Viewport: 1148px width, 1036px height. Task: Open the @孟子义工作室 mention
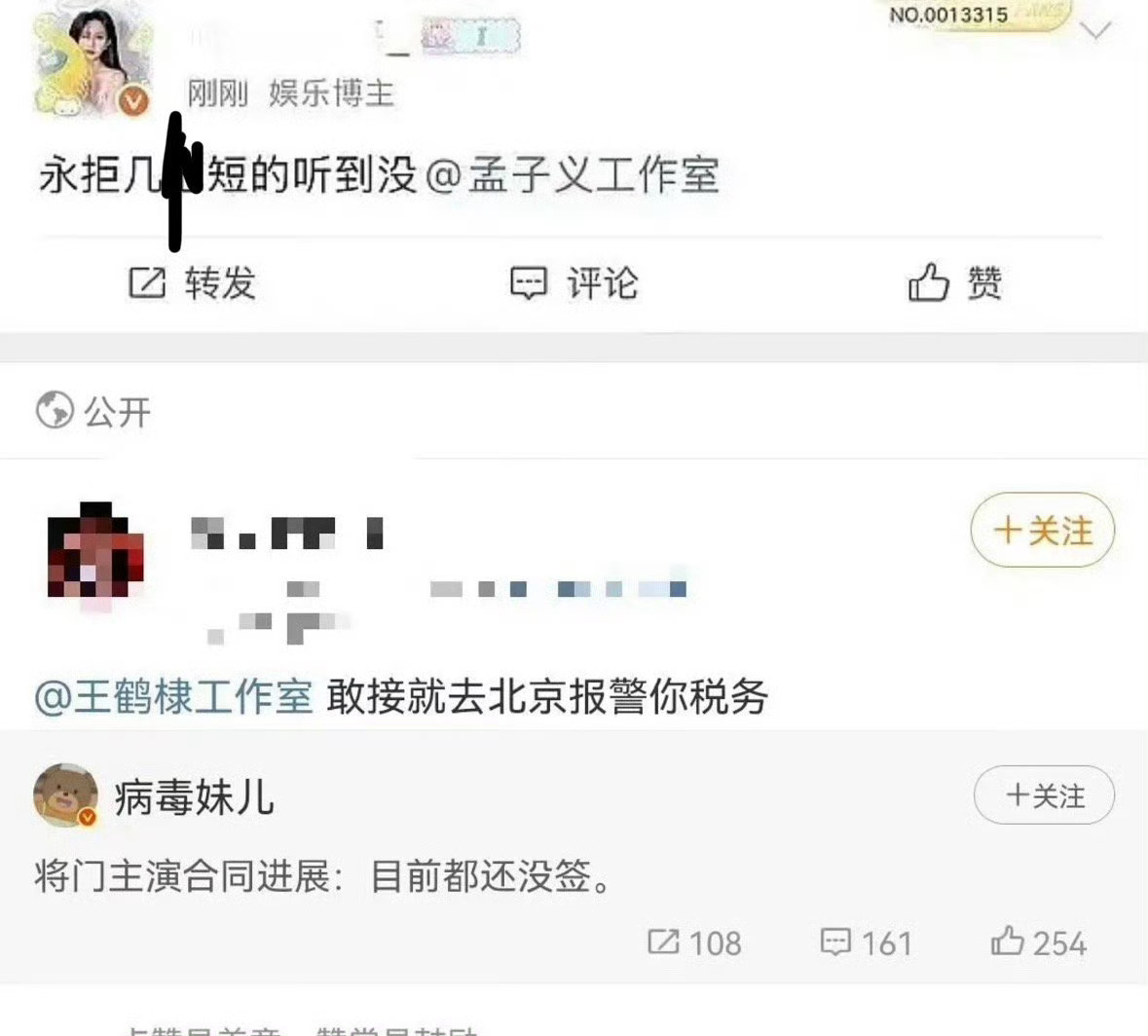coord(572,175)
